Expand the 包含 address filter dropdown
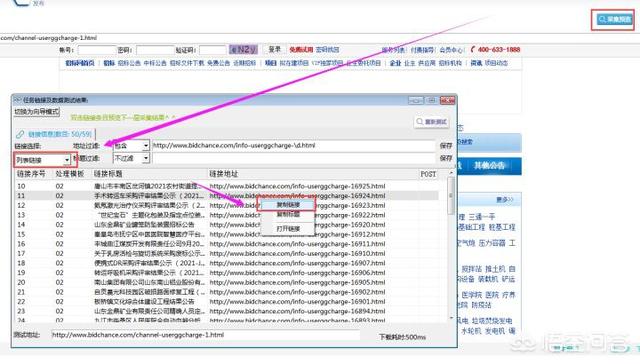Viewport: 640px width, 364px height. [131, 146]
